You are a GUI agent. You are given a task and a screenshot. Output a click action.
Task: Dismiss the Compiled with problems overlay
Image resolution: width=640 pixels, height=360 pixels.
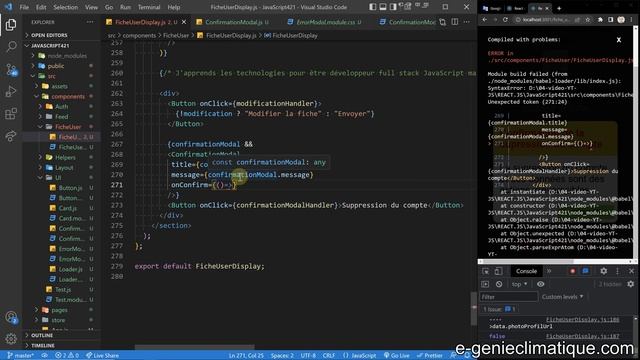(619, 40)
